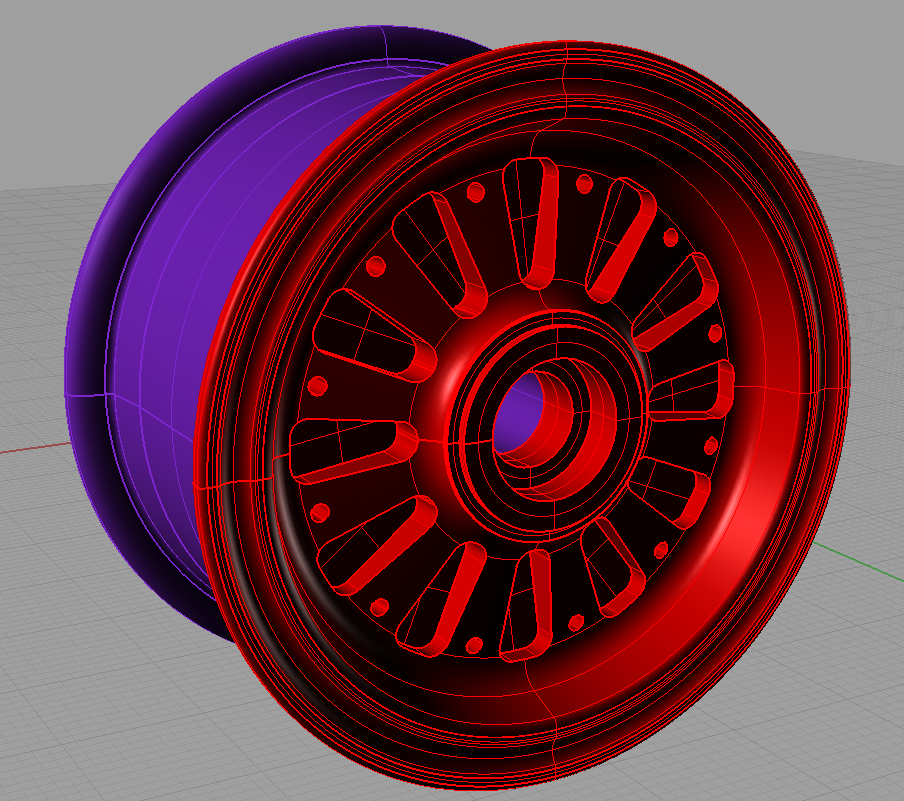
Task: Select the bolt hole left of the top slot
Action: click(476, 191)
